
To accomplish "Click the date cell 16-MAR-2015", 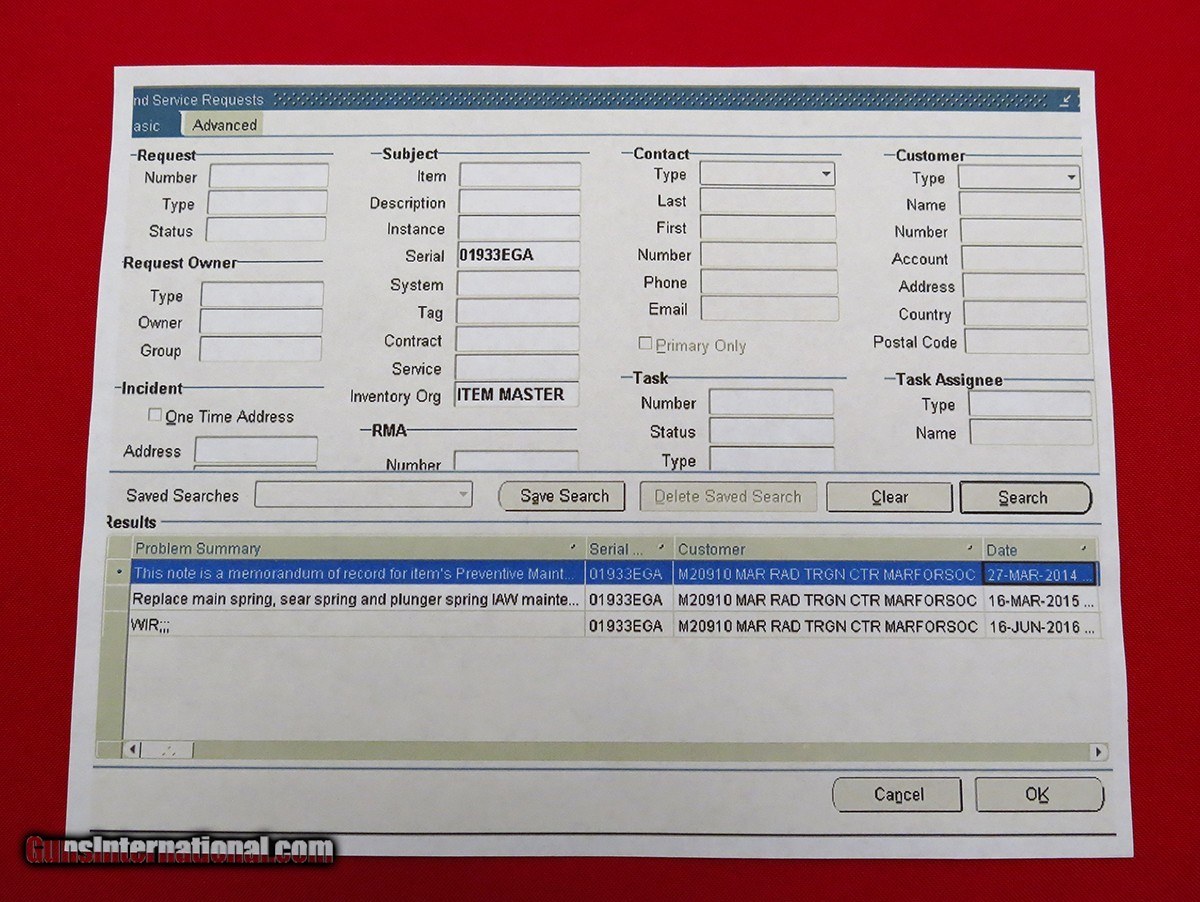I will point(1041,600).
